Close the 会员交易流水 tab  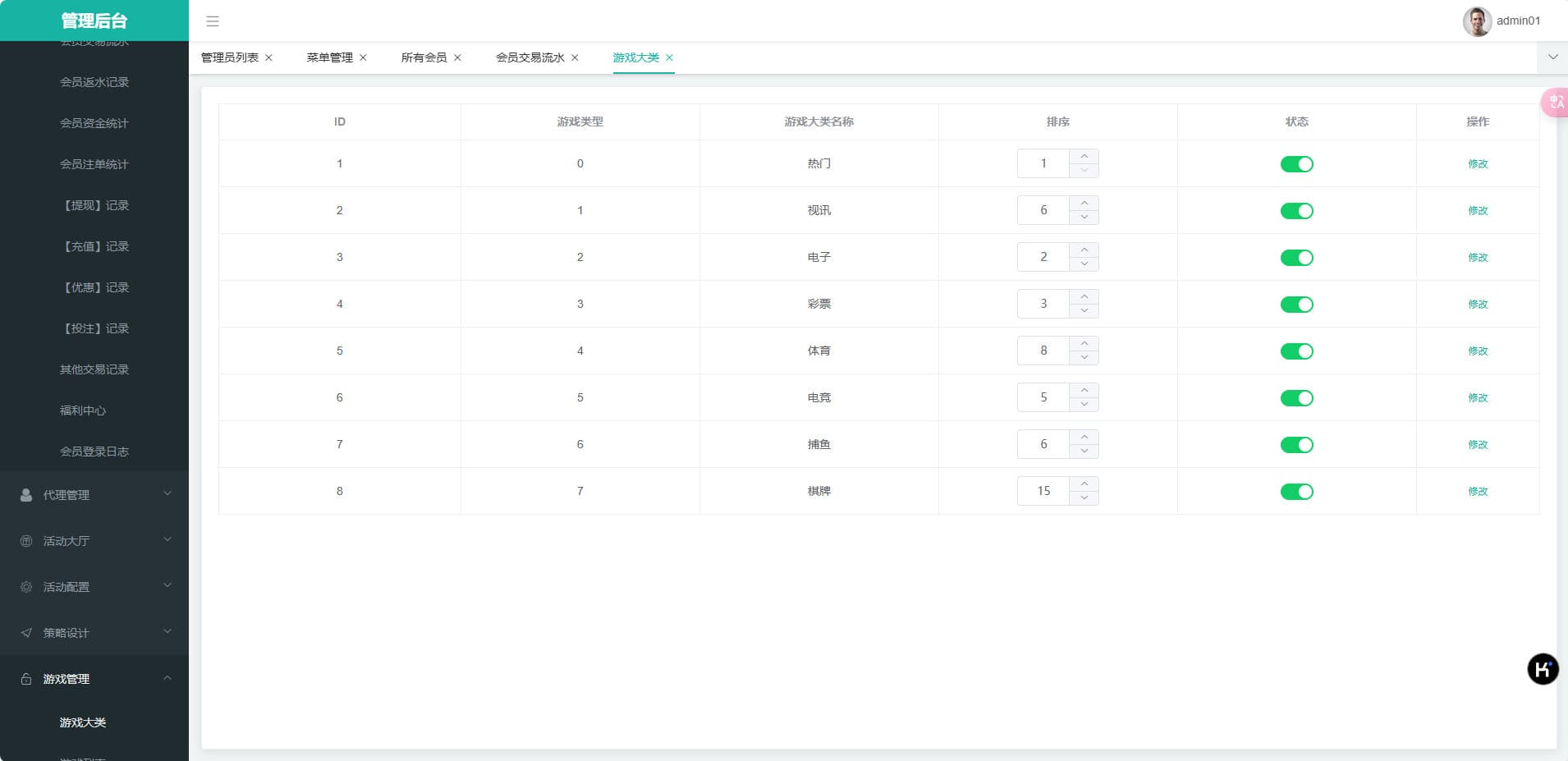(x=575, y=57)
